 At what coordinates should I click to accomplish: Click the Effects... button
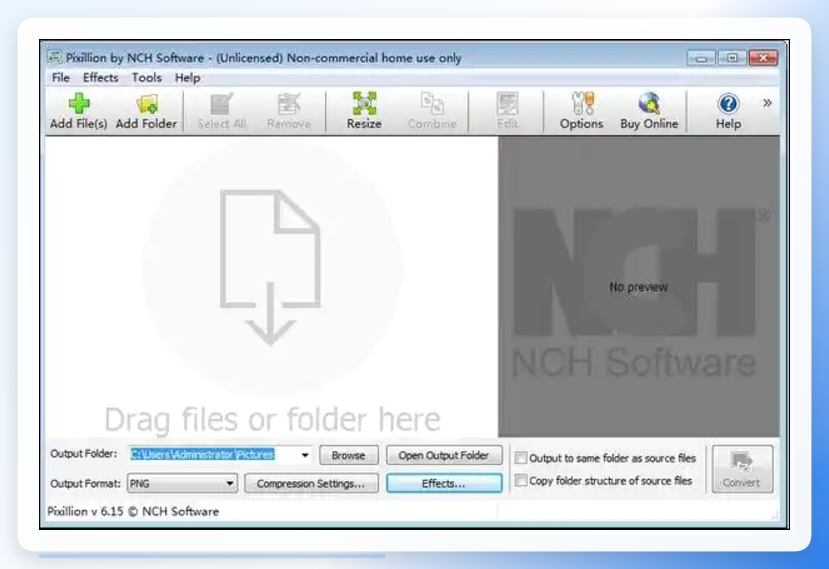pyautogui.click(x=444, y=483)
